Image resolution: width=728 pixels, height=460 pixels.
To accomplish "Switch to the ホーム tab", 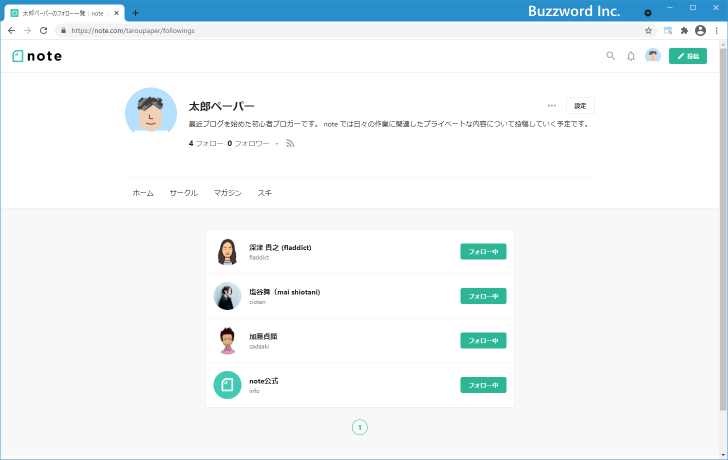I will click(143, 193).
